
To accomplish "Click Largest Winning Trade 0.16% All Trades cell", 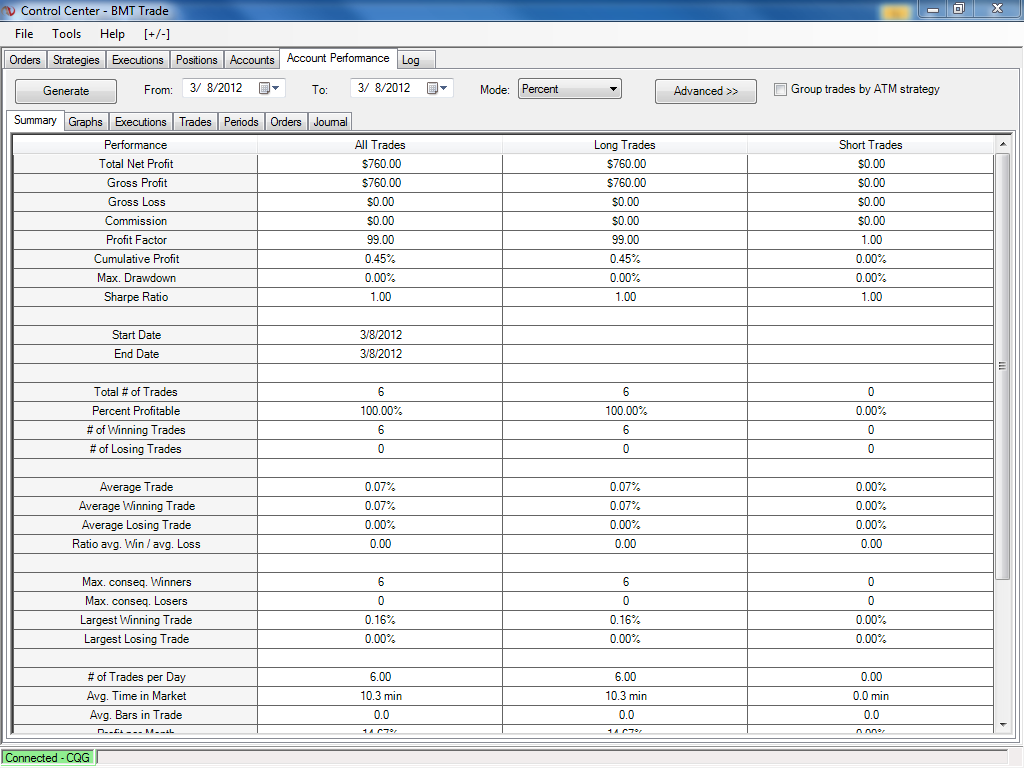I will pos(380,620).
